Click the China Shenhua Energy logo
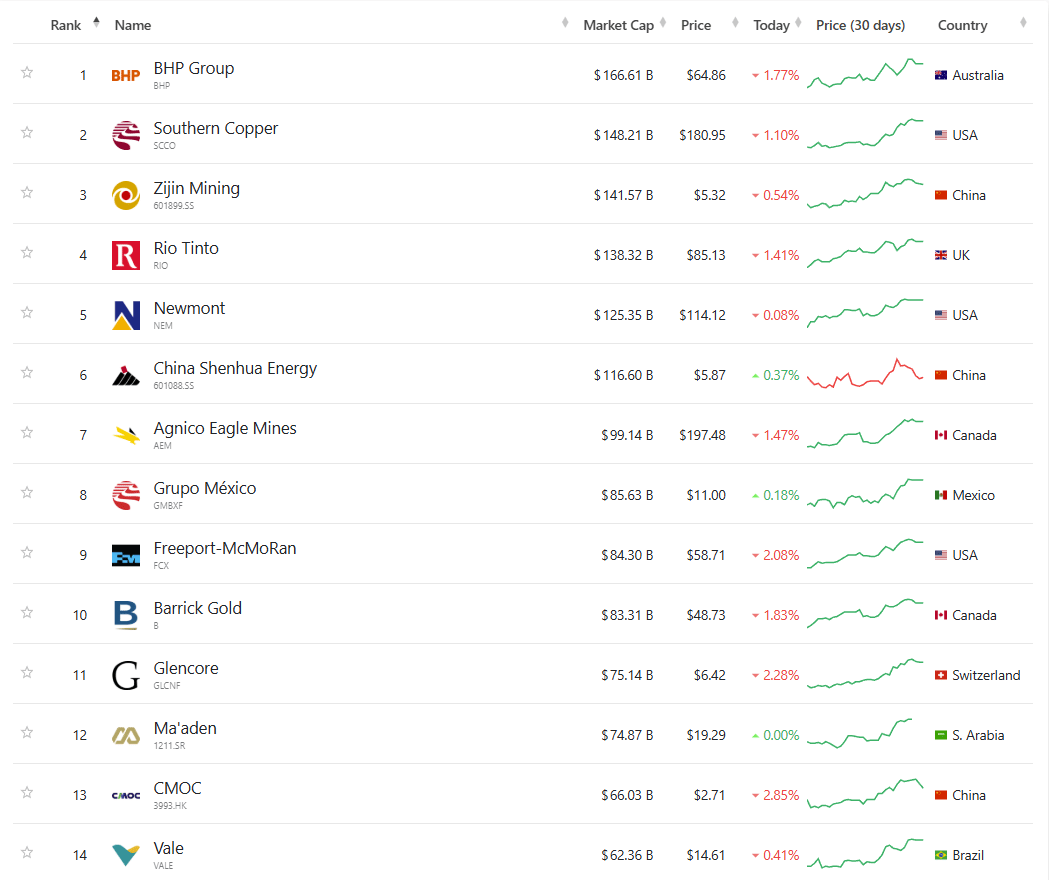The width and height of the screenshot is (1049, 880). pos(124,374)
